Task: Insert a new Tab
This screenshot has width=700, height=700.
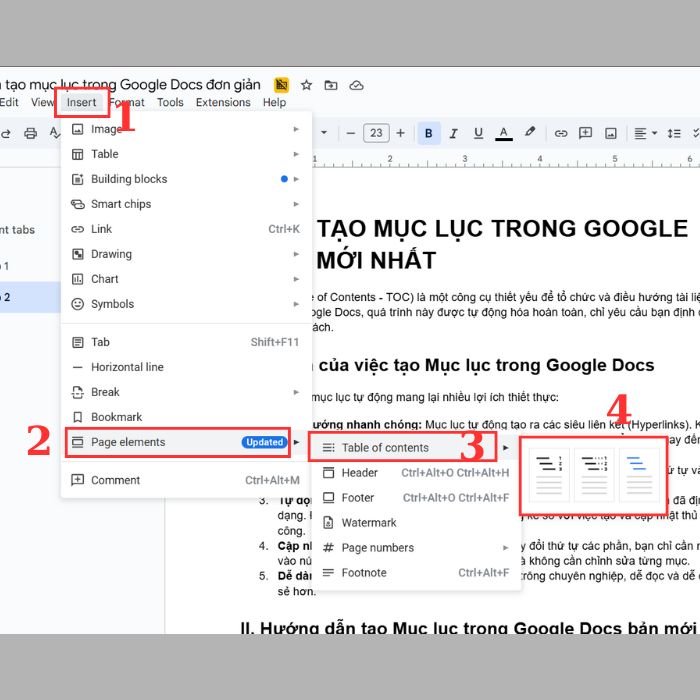Action: click(x=186, y=342)
